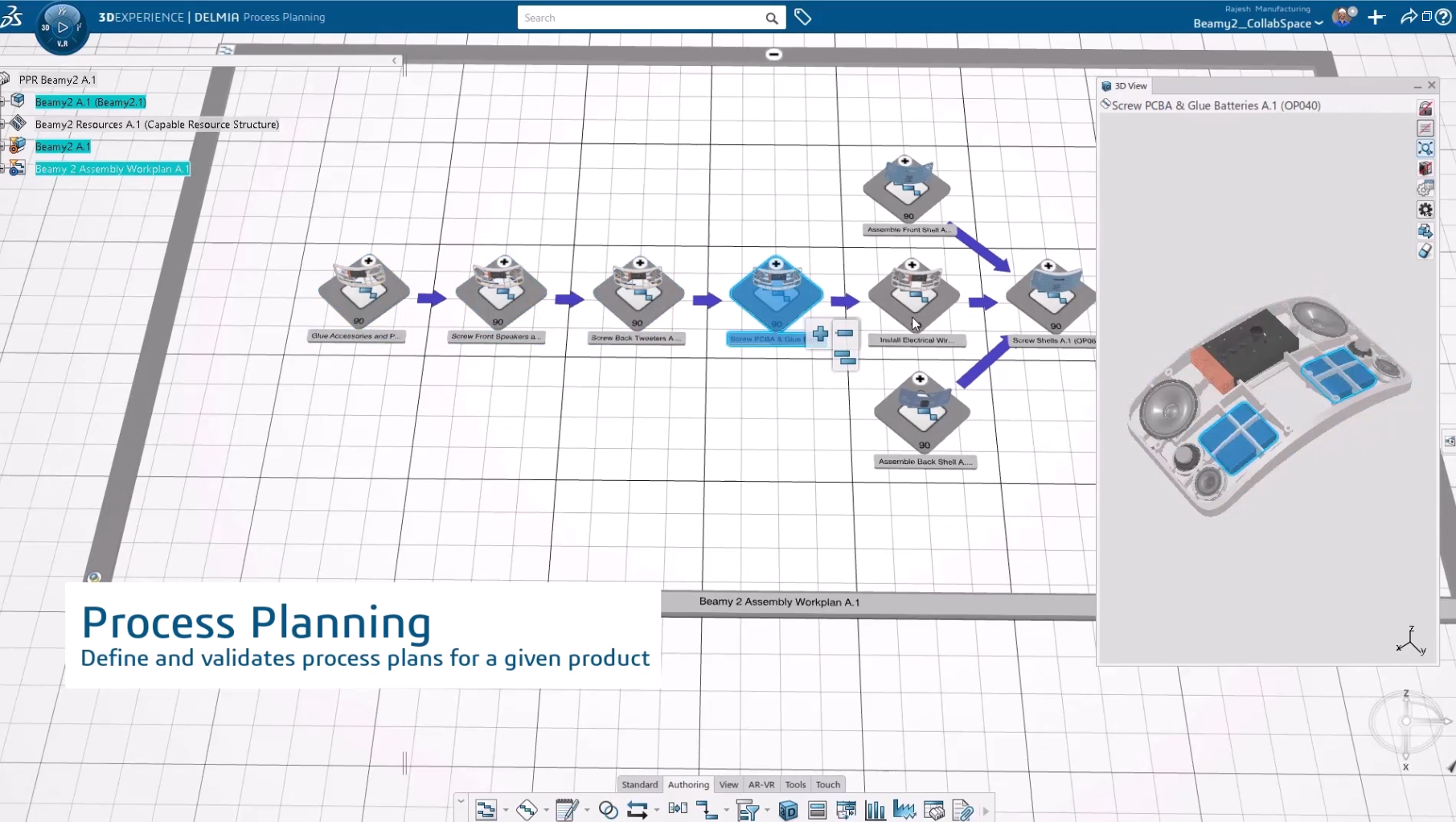Image resolution: width=1456 pixels, height=822 pixels.
Task: Switch to the View toolbar tab
Action: tap(728, 784)
